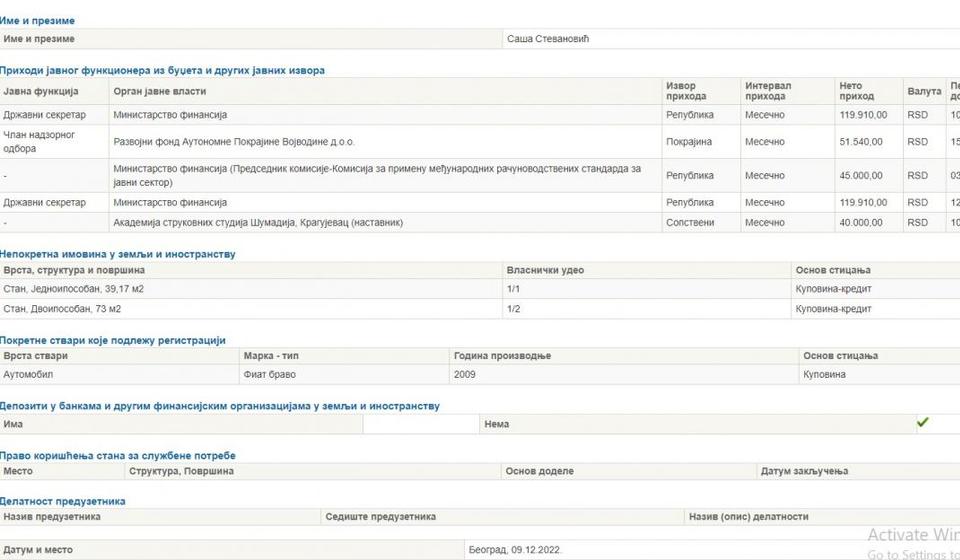
Task: Click the date Београд, 09.12.2022.
Action: coord(516,550)
